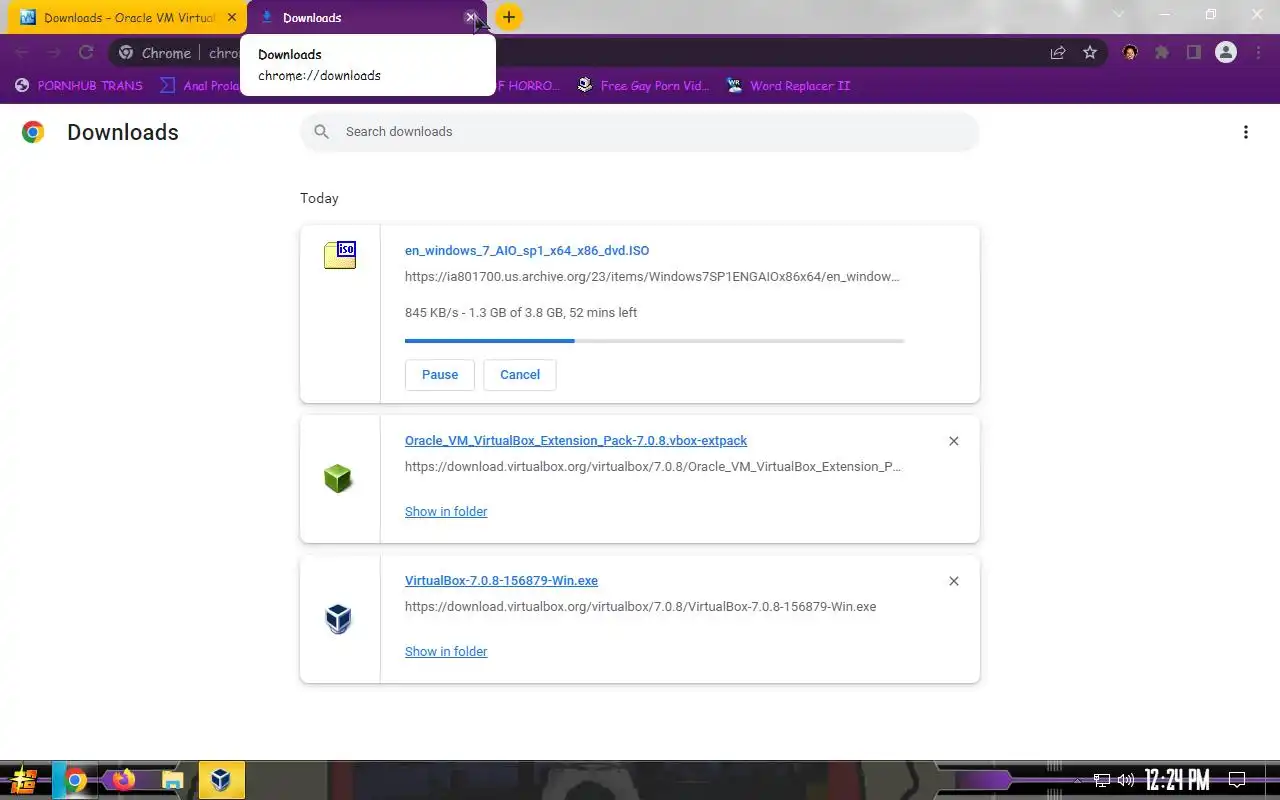Open the pinned avatar extension icon
This screenshot has height=800, width=1280.
click(x=1130, y=53)
